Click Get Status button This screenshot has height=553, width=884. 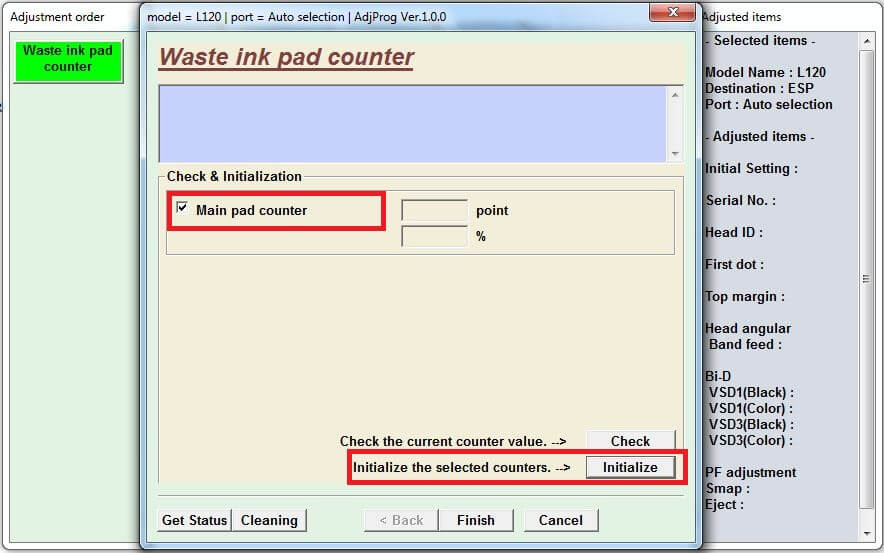(195, 520)
